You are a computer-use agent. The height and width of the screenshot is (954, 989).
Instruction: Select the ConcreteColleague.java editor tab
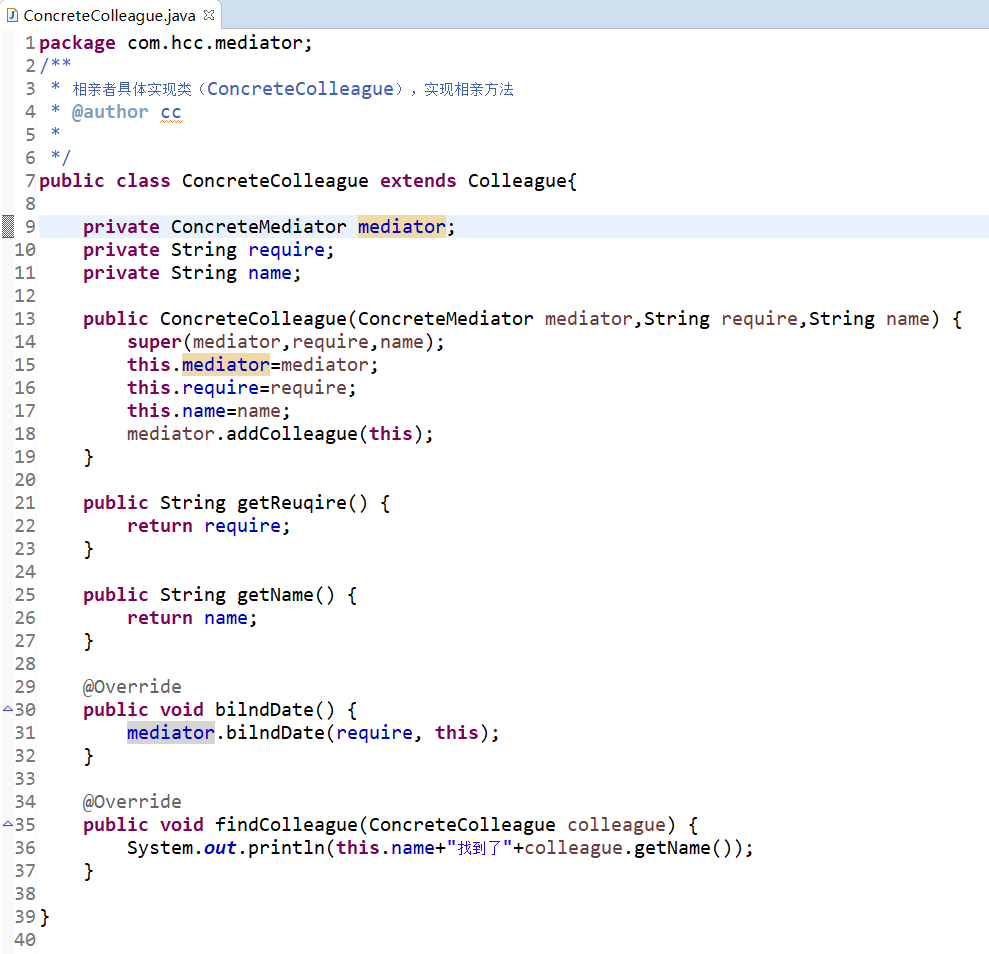click(110, 15)
